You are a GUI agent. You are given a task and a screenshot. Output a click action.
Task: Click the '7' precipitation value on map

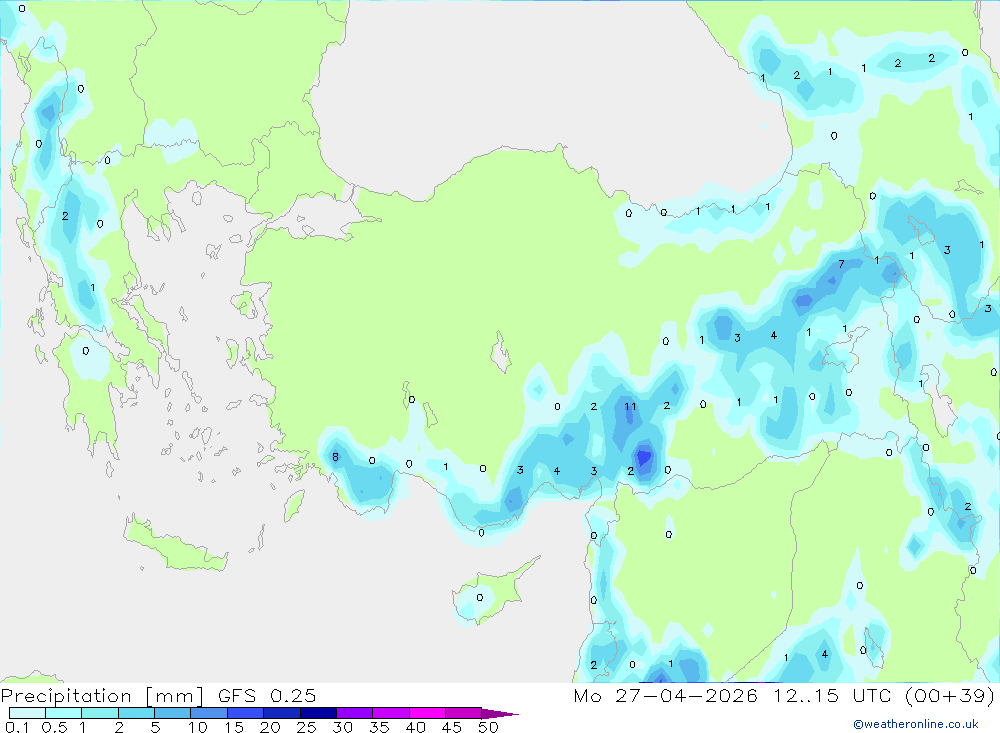tap(841, 263)
